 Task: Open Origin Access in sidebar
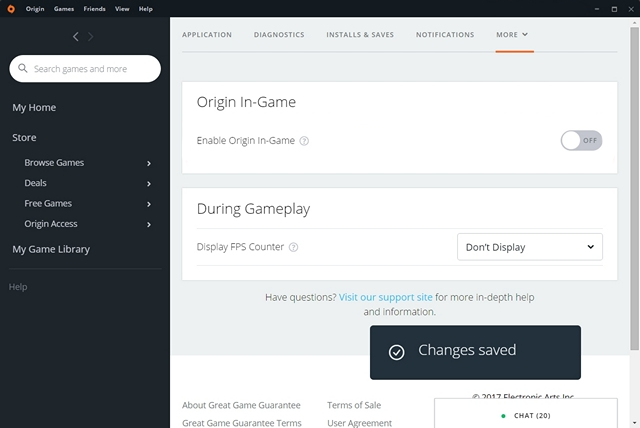pyautogui.click(x=51, y=224)
